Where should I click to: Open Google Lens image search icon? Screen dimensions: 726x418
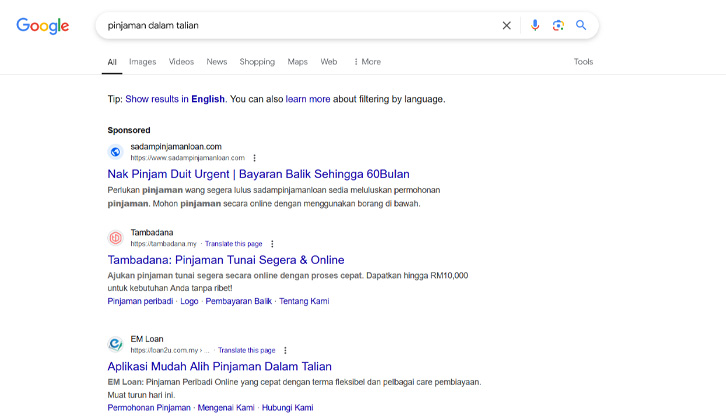tap(558, 25)
